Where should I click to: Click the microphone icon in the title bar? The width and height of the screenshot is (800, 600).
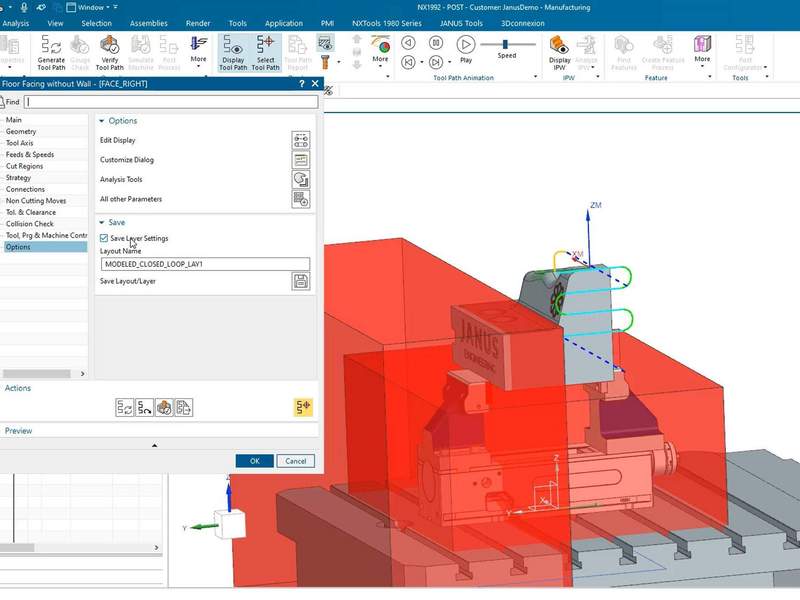[24, 7]
